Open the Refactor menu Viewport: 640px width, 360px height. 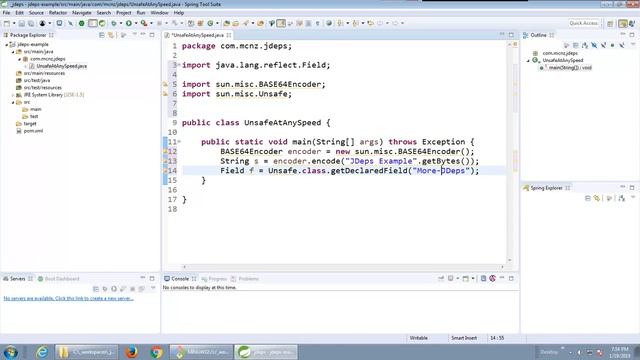[x=58, y=13]
